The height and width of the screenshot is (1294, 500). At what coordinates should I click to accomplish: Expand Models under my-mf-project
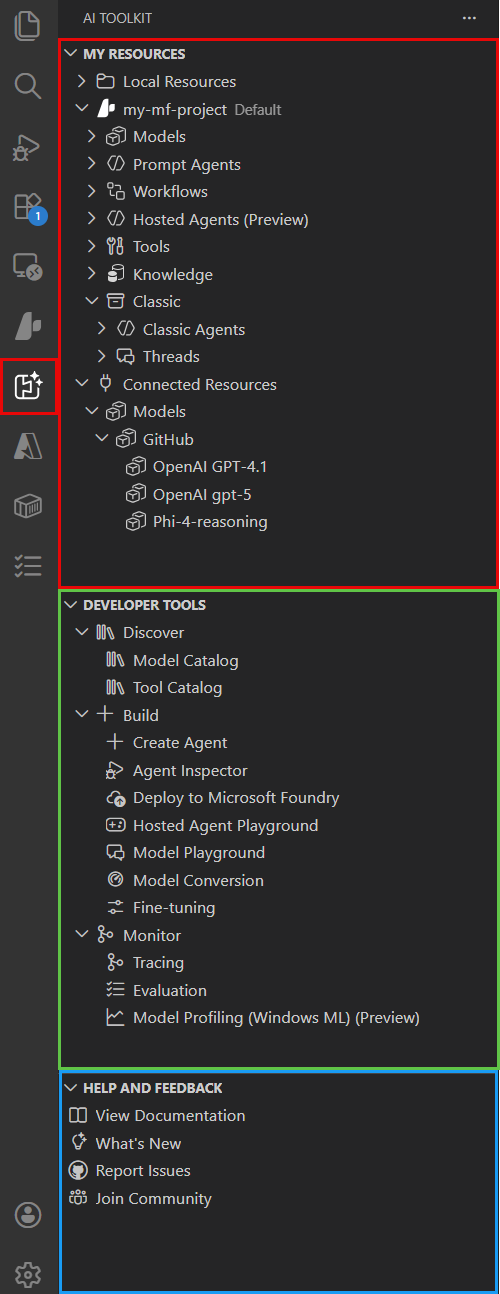(92, 137)
